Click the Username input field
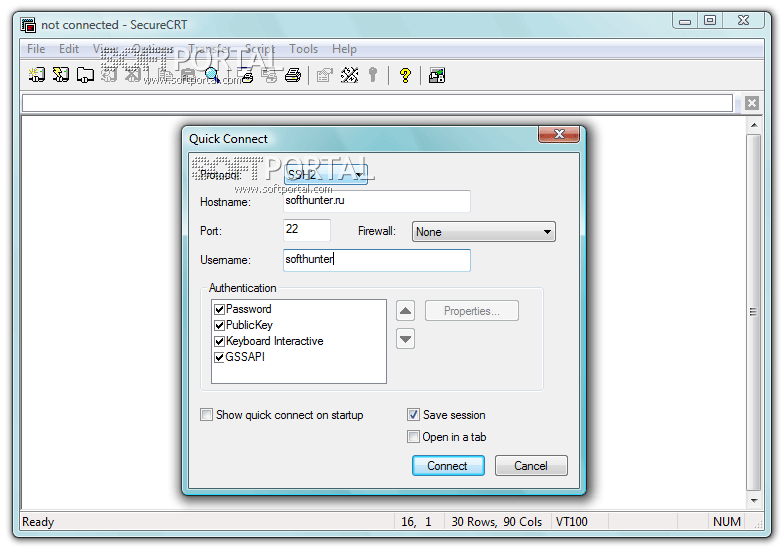Screen dimensions: 784x551 (x=376, y=260)
